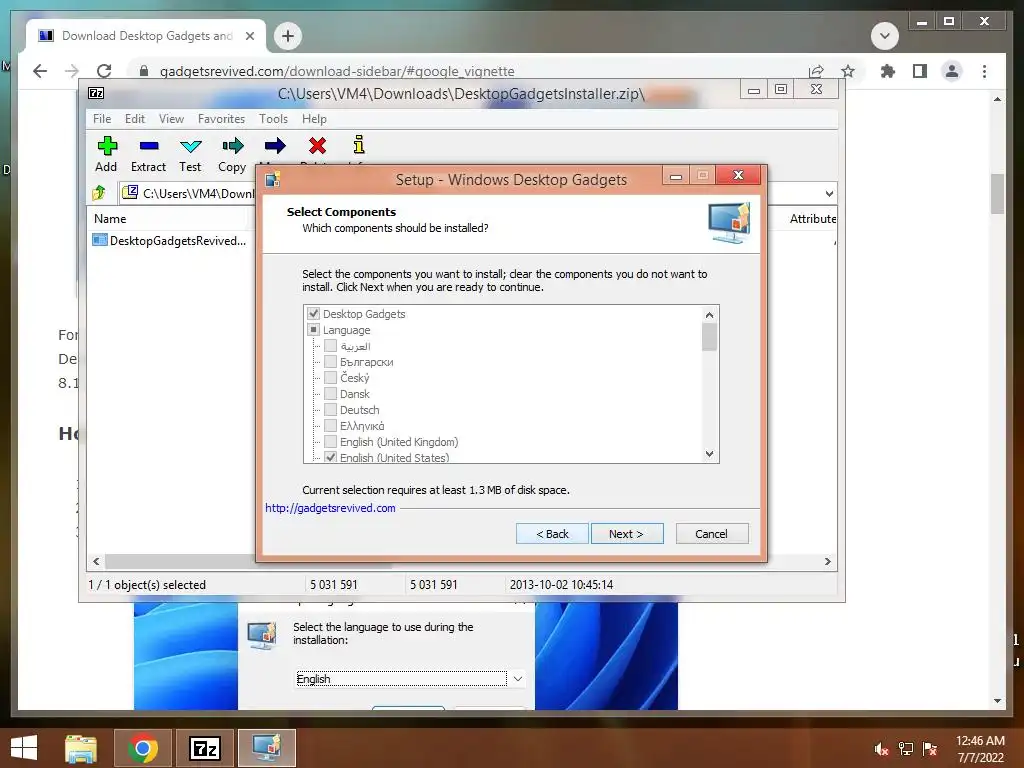The height and width of the screenshot is (768, 1024).
Task: Click Next in Setup wizard
Action: [x=627, y=534]
